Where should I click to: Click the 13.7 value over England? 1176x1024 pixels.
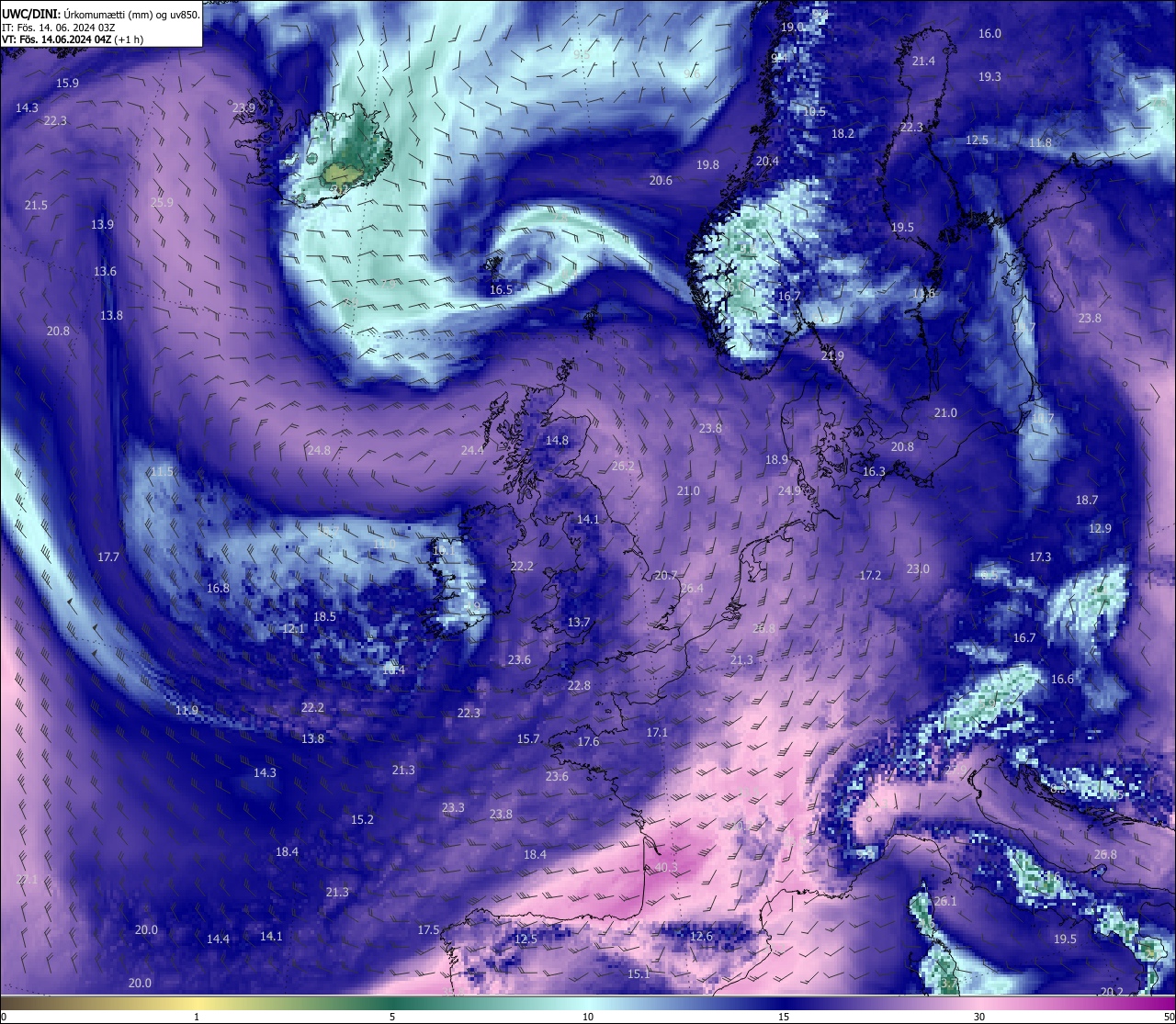[578, 622]
